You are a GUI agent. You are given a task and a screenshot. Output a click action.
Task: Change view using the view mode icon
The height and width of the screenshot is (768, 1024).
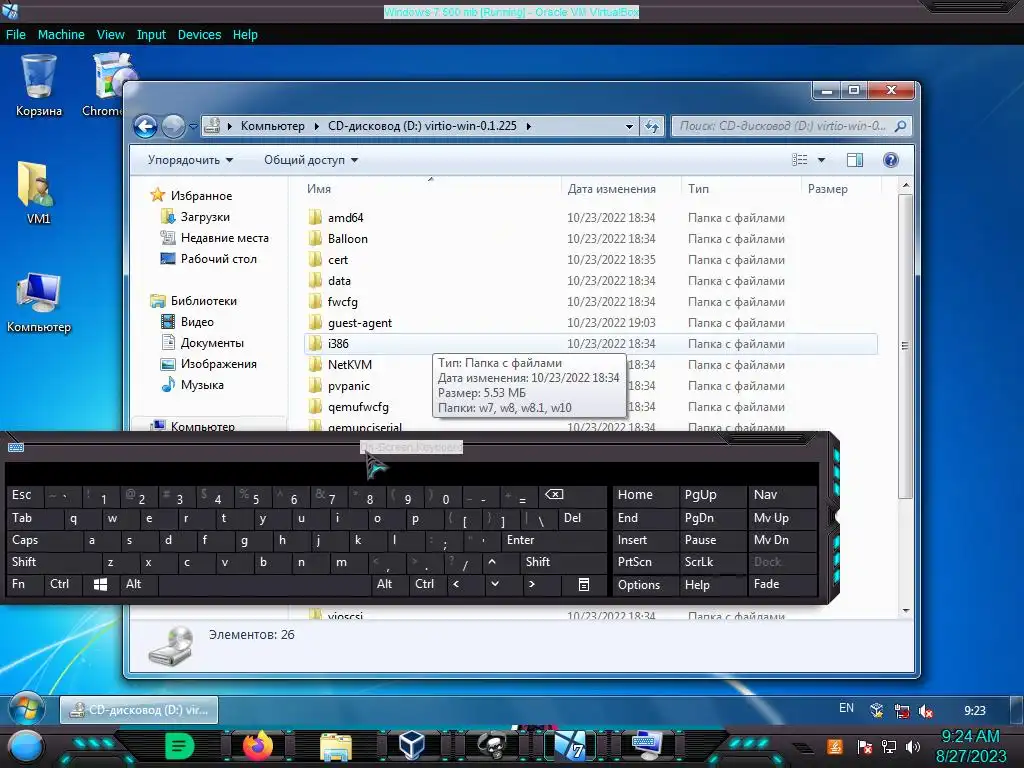point(800,160)
